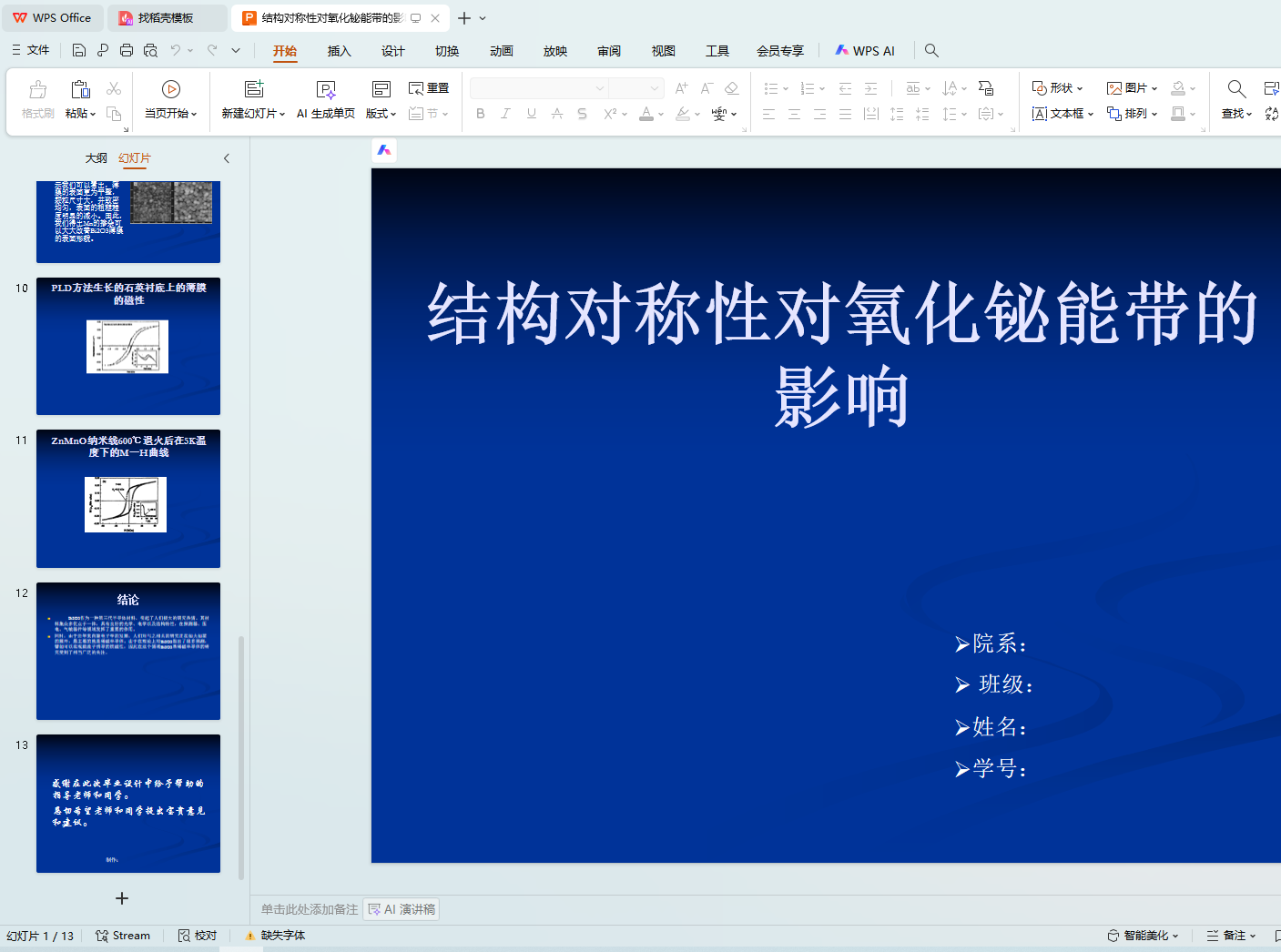
Task: Click the AI 演讲稿 button
Action: coord(402,909)
